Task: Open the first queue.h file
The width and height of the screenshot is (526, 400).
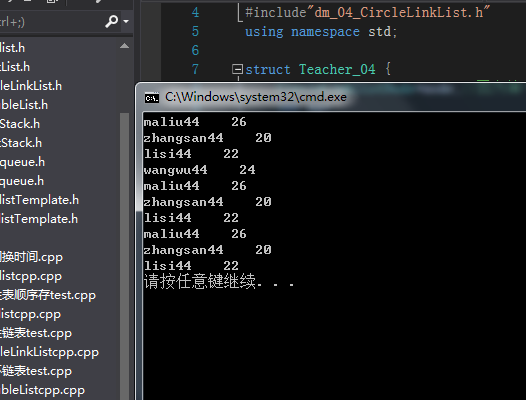Action: point(22,162)
